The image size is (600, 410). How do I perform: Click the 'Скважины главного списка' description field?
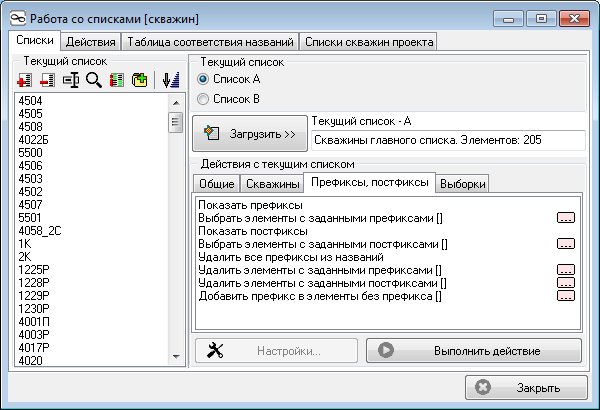click(x=448, y=140)
